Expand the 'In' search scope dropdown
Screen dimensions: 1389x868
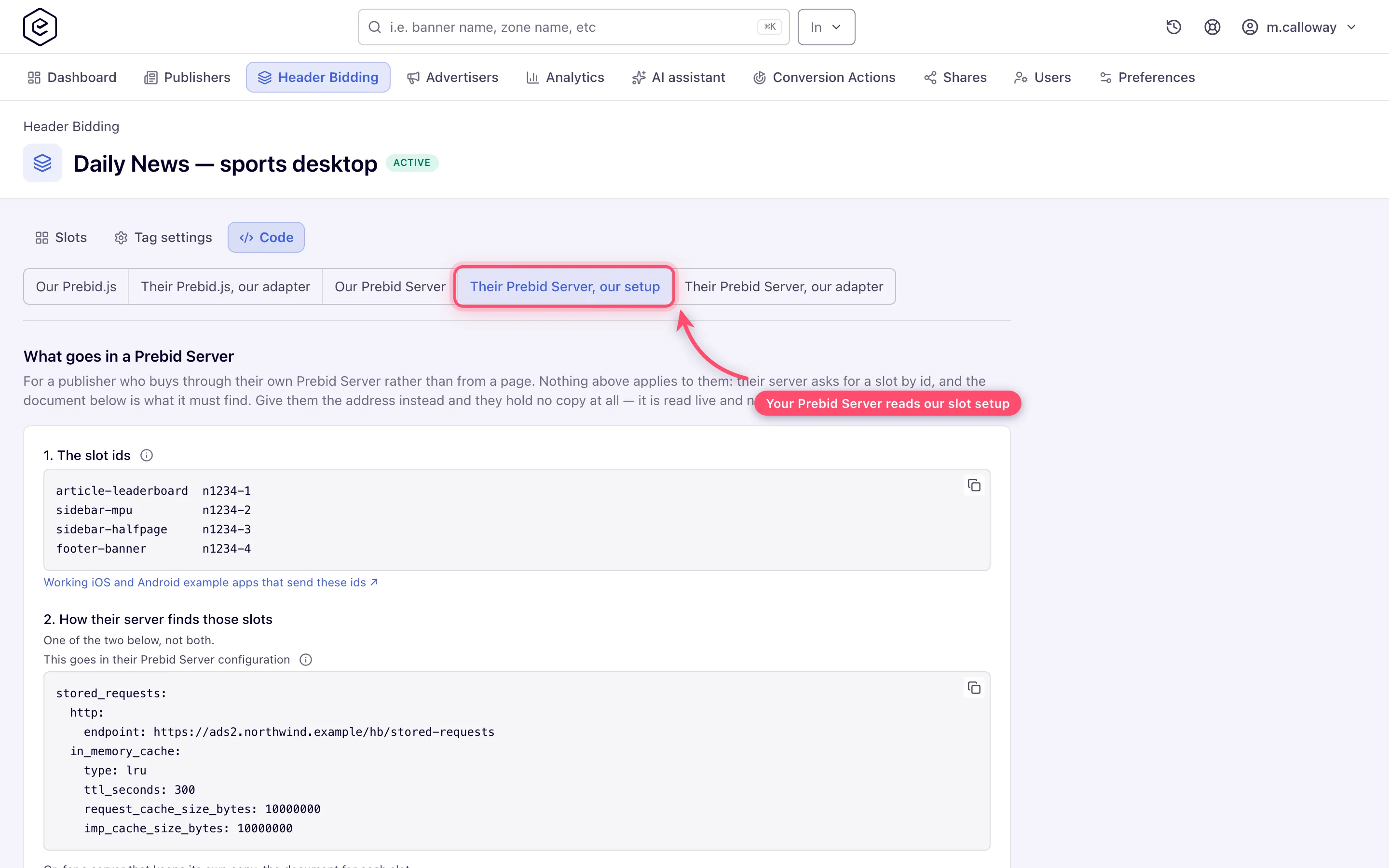826,27
